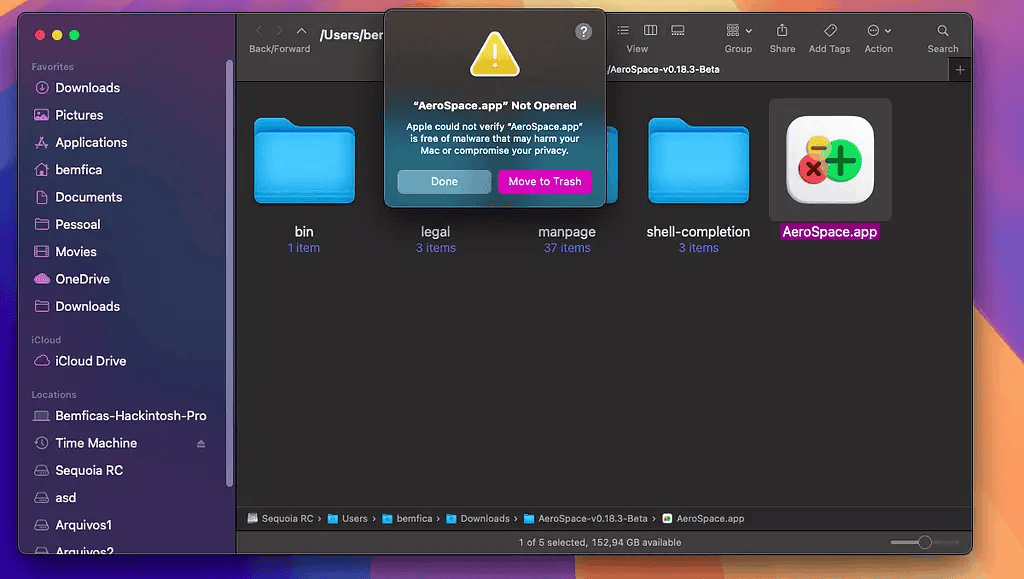This screenshot has width=1024, height=579.
Task: Eject the Time Machine volume
Action: 201,444
